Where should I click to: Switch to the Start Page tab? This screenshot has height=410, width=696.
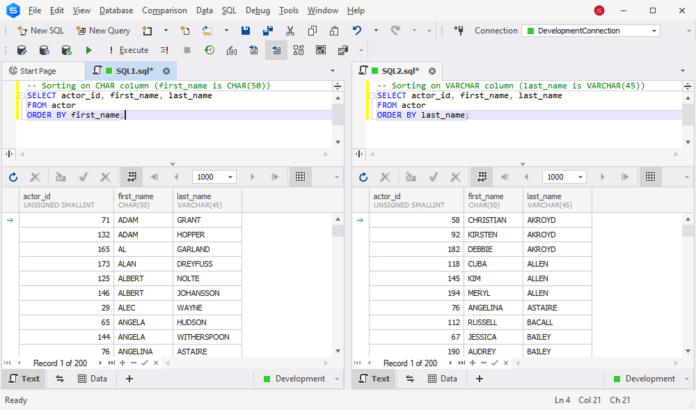[38, 71]
